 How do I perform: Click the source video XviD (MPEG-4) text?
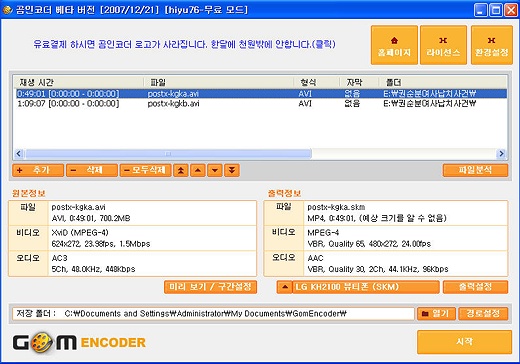point(80,232)
